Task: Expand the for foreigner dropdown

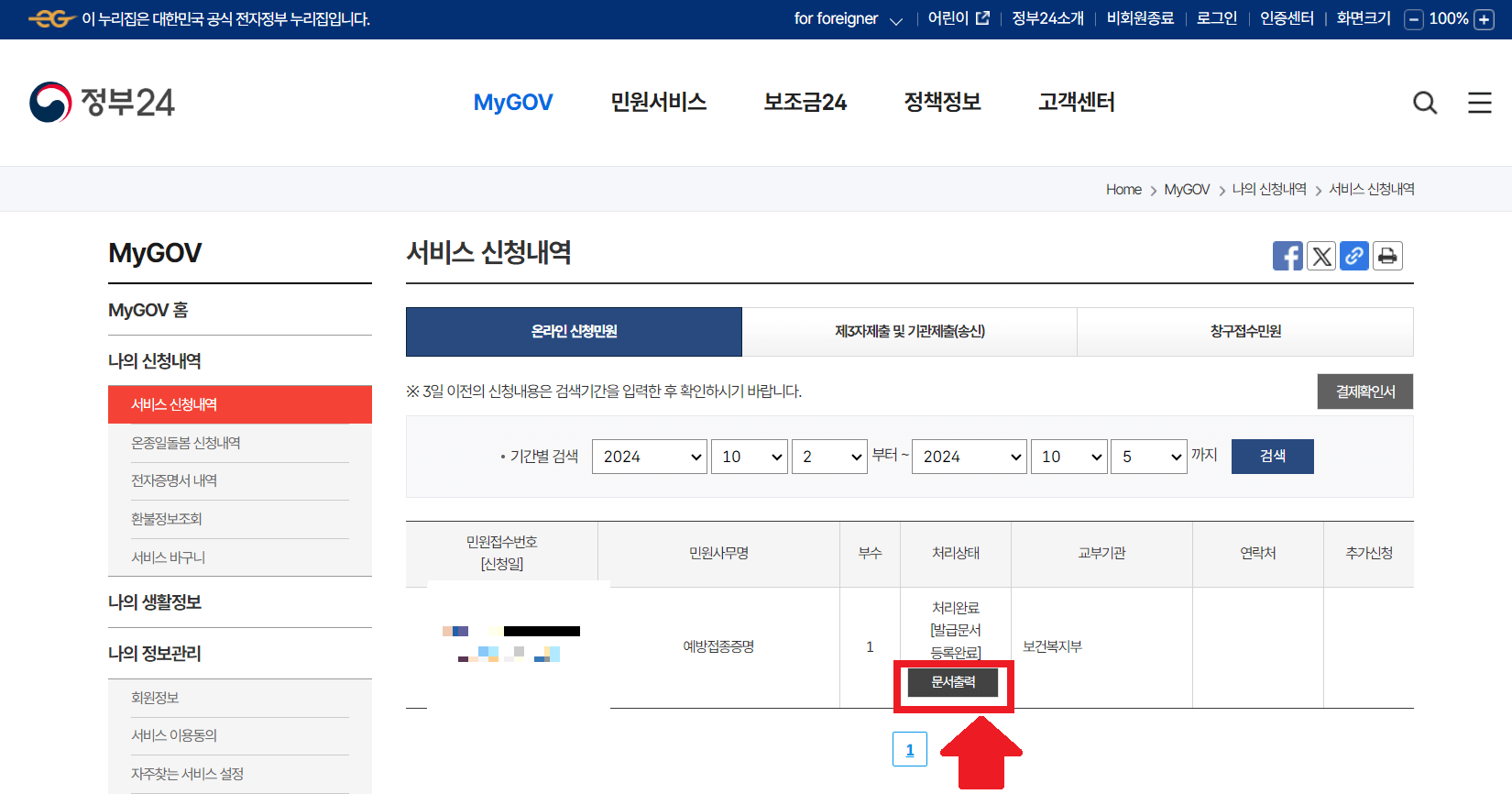Action: [849, 19]
